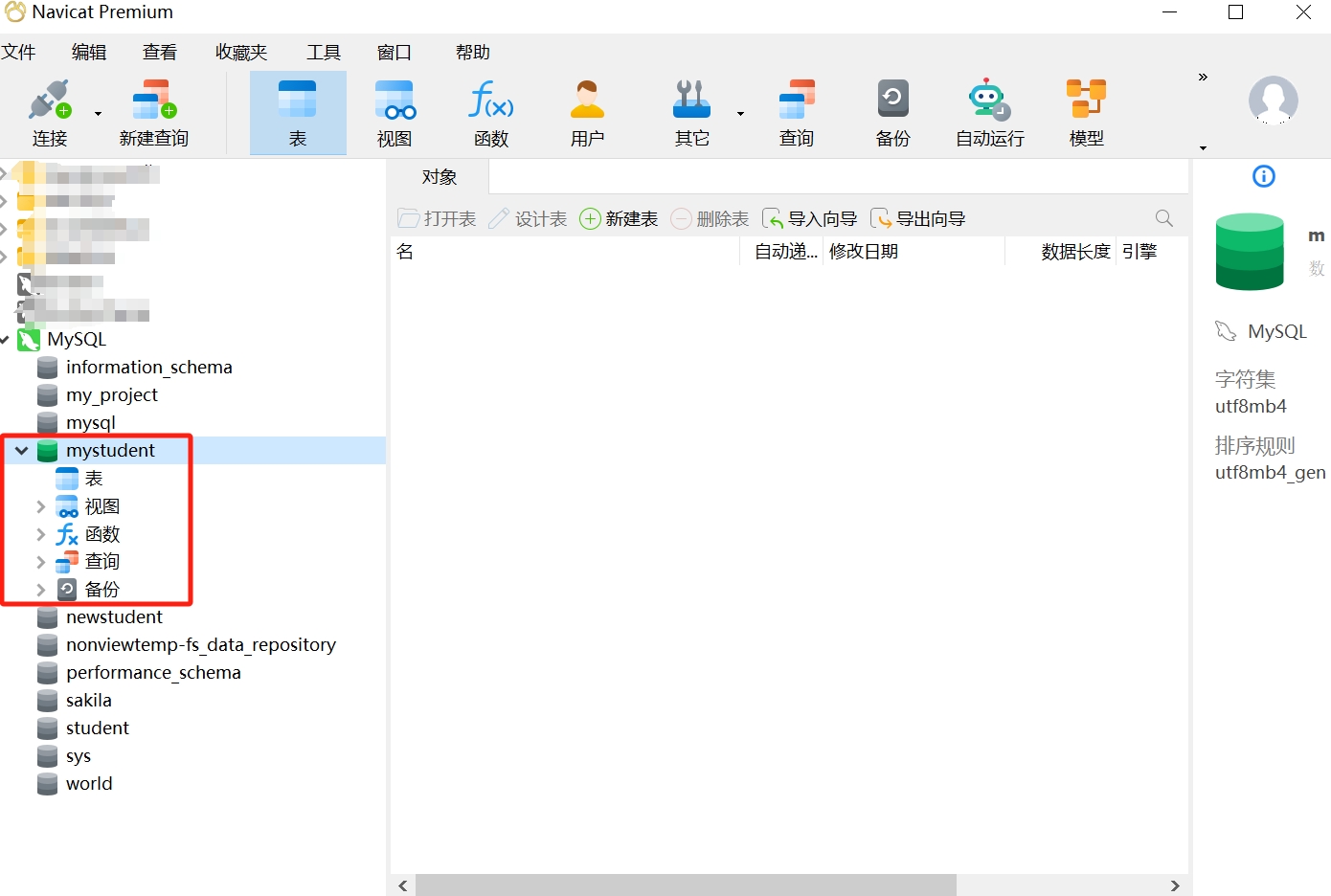The image size is (1331, 896).
Task: Open the 视图 (Views) toolbar icon
Action: [x=394, y=110]
